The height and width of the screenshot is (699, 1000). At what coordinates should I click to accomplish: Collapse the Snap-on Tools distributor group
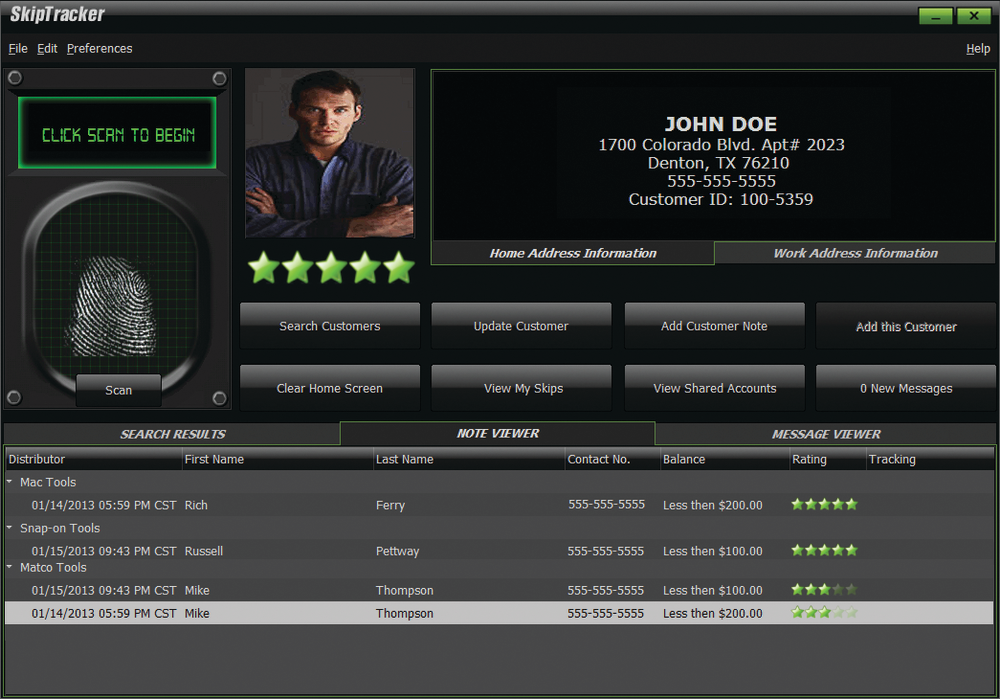coord(10,528)
